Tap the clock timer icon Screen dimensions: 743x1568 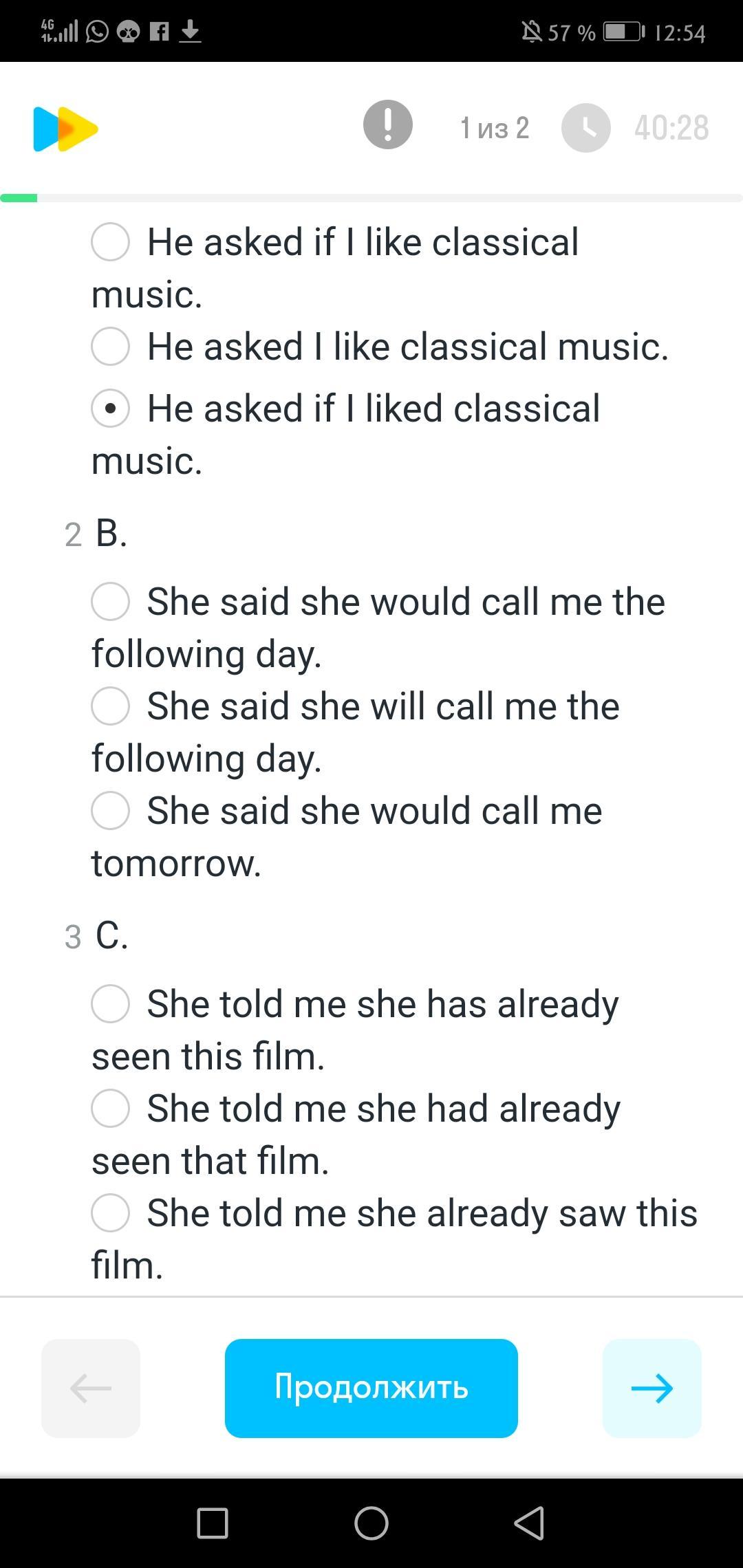tap(585, 128)
